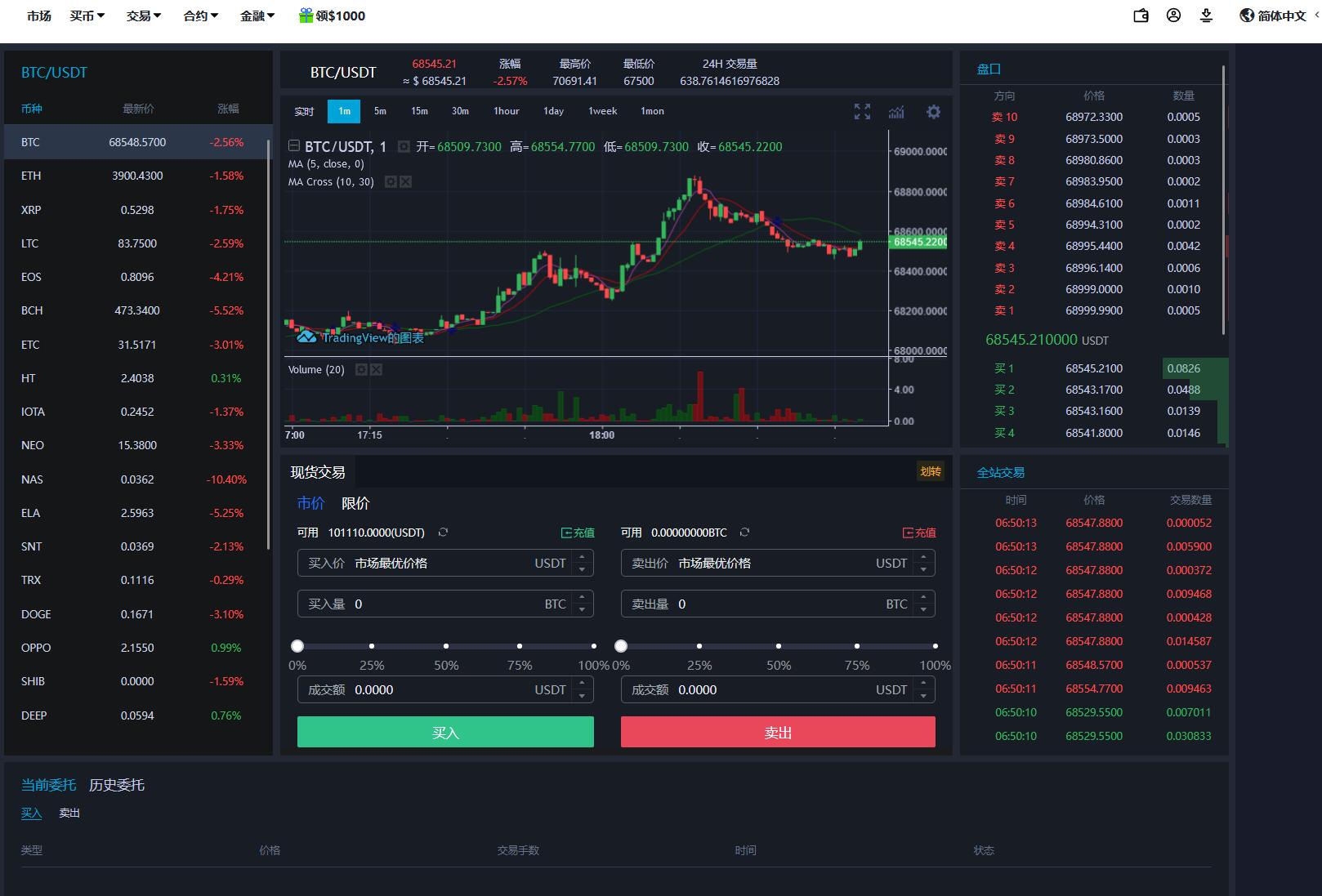The width and height of the screenshot is (1322, 896).
Task: Claim the $1000 gift reward
Action: 332,16
